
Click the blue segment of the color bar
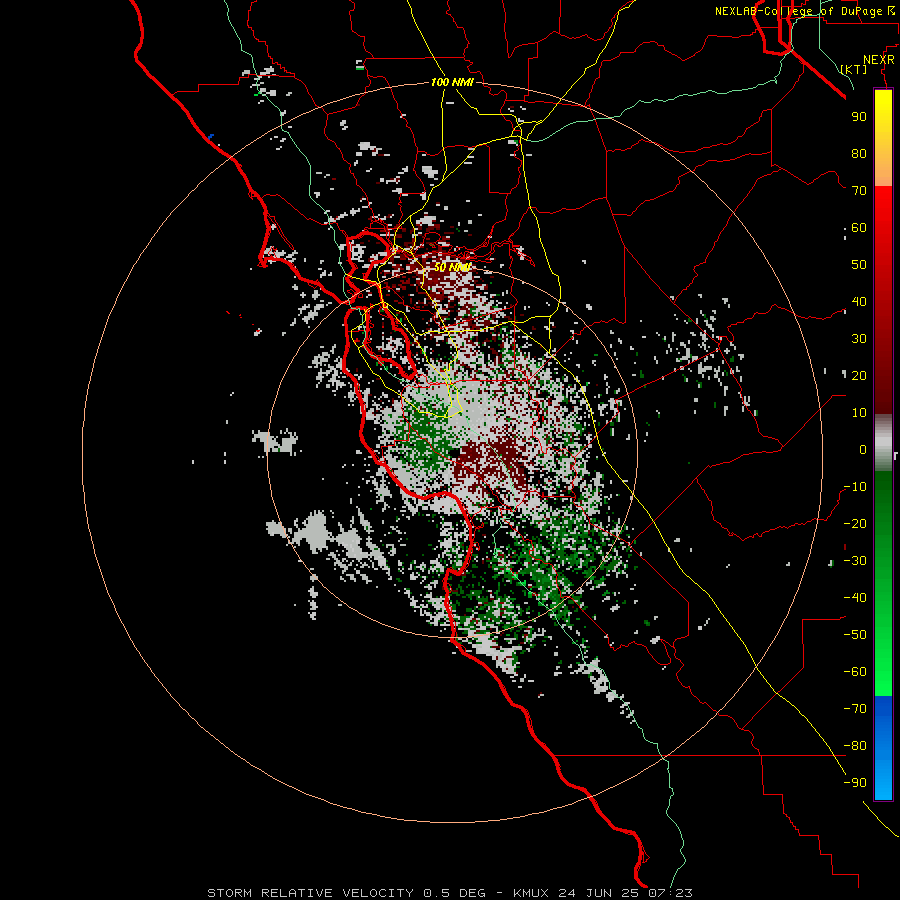pos(883,748)
